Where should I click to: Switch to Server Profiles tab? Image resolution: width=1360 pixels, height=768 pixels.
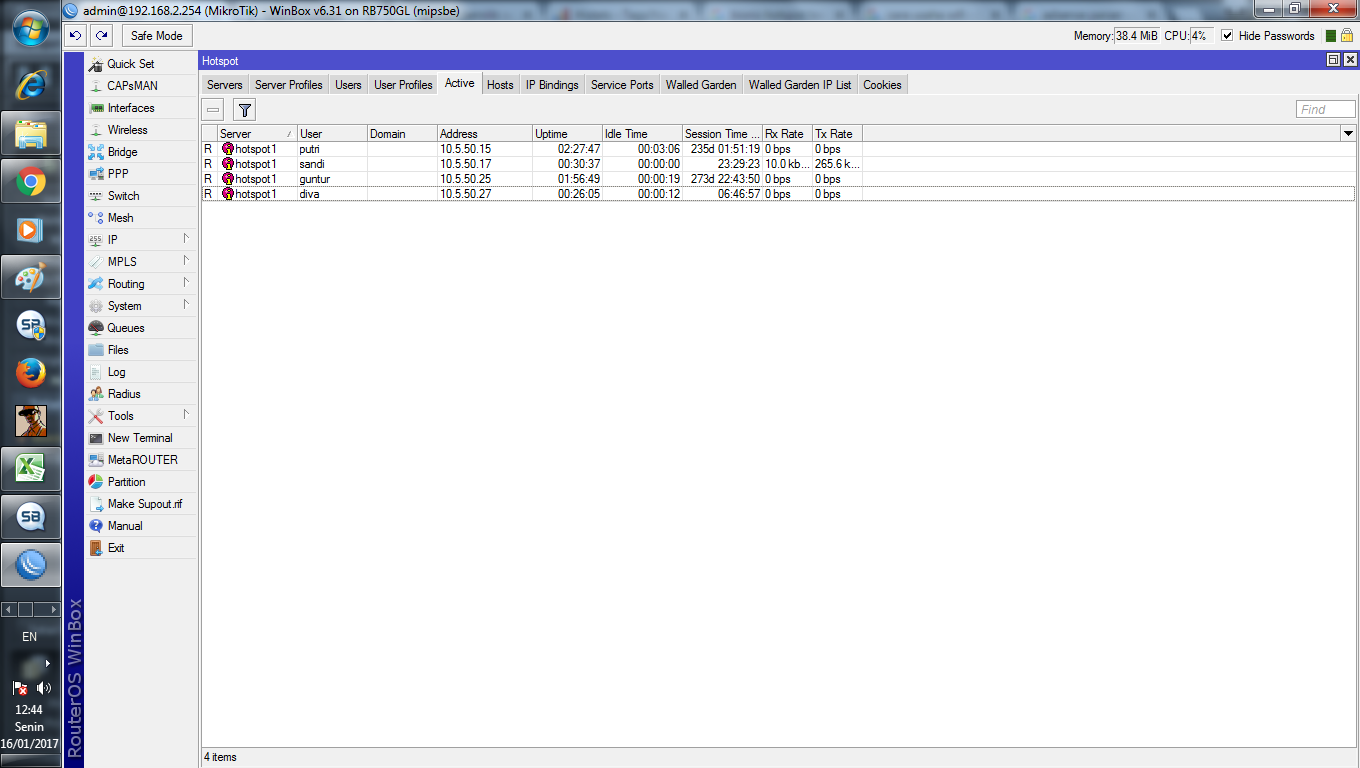coord(289,85)
